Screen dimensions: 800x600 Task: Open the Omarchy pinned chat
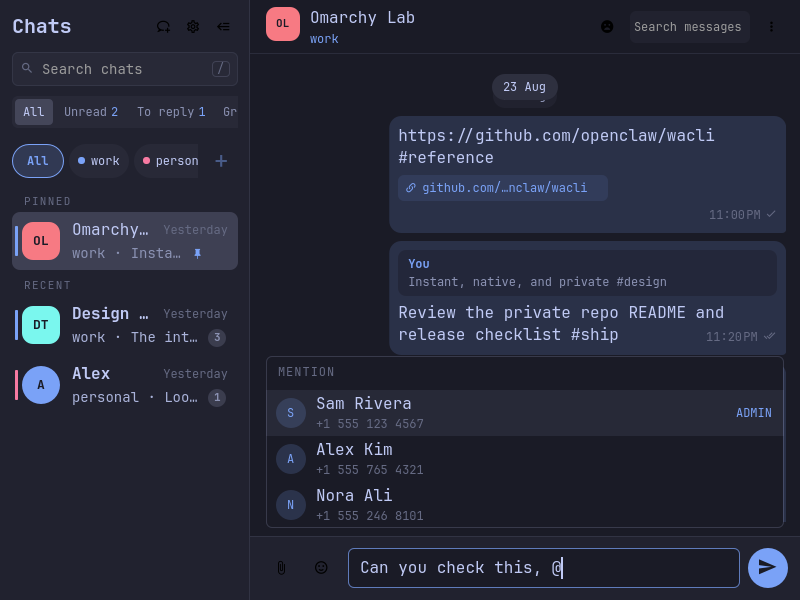point(125,241)
